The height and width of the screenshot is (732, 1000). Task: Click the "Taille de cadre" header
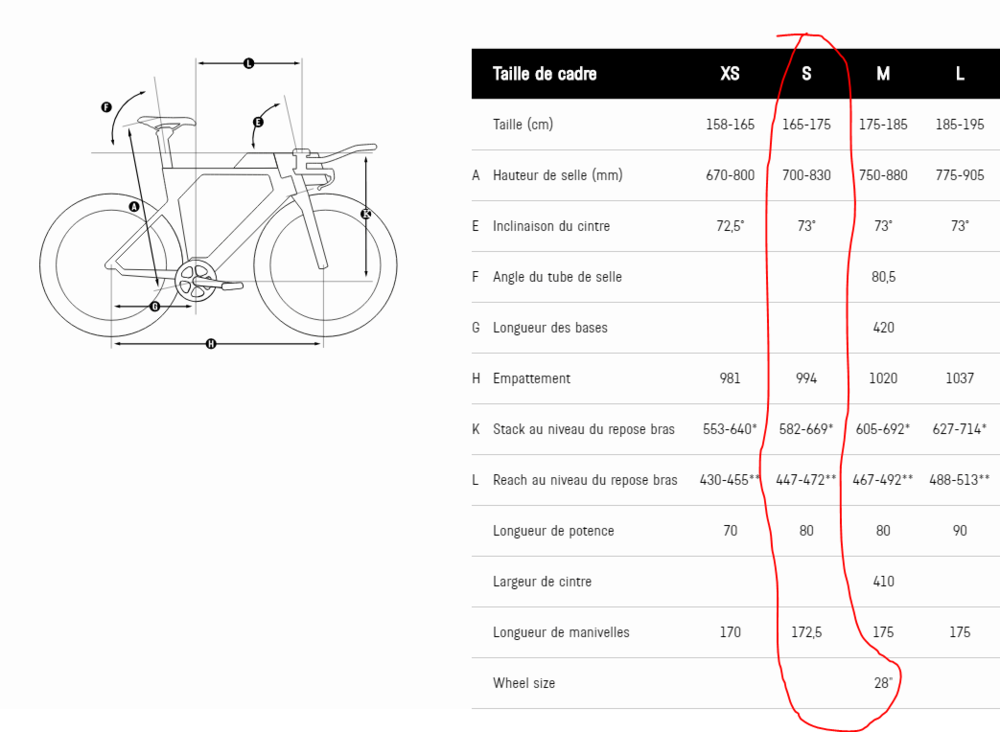pyautogui.click(x=544, y=74)
